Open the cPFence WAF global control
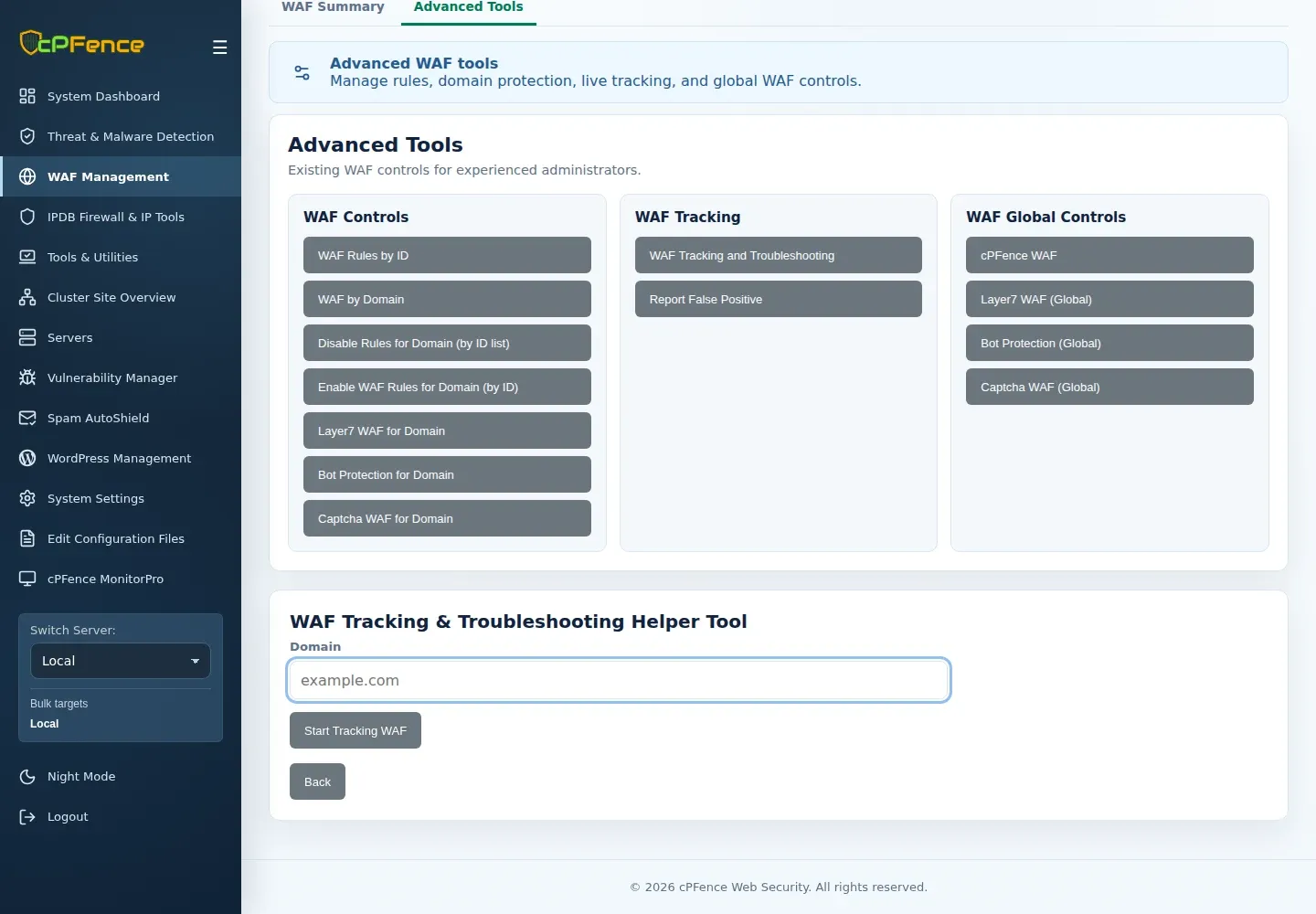Viewport: 1316px width, 914px height. 1109,255
